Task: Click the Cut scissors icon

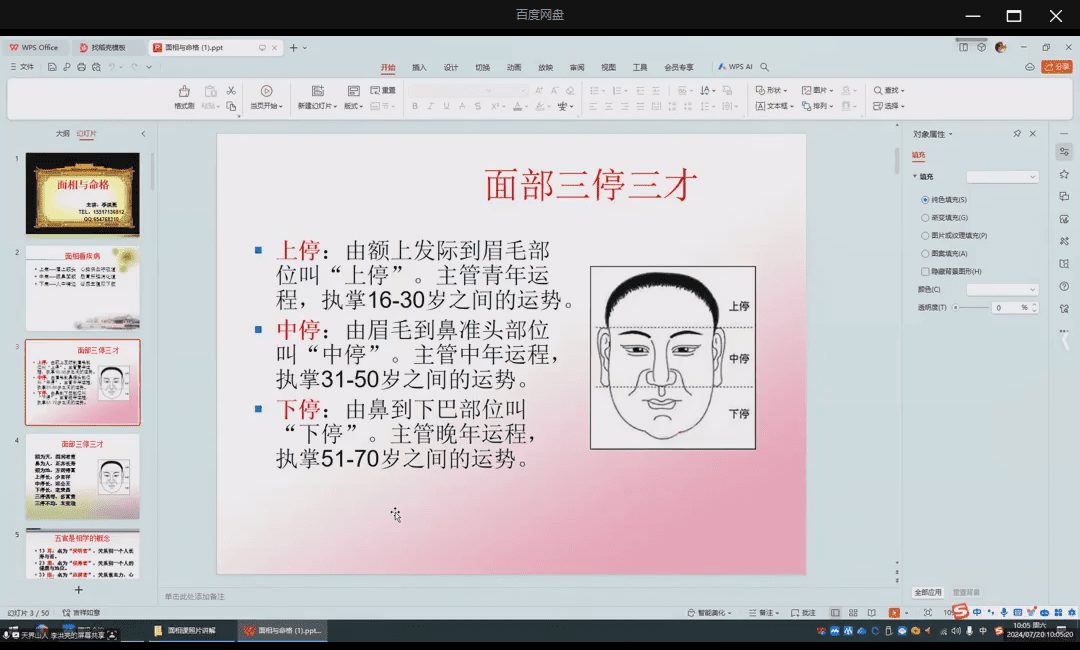Action: pos(231,90)
